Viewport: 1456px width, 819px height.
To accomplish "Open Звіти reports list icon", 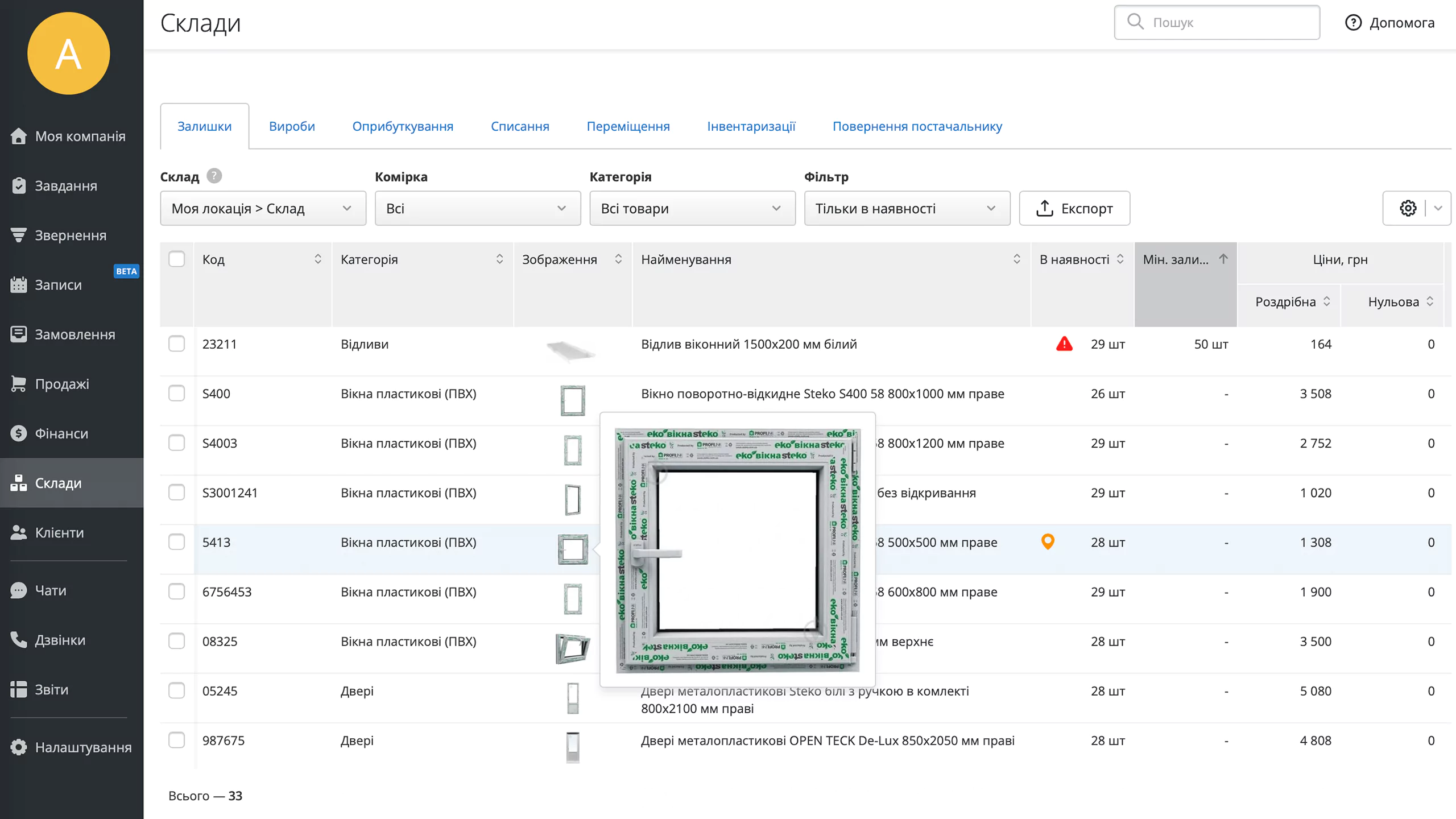I will (19, 689).
